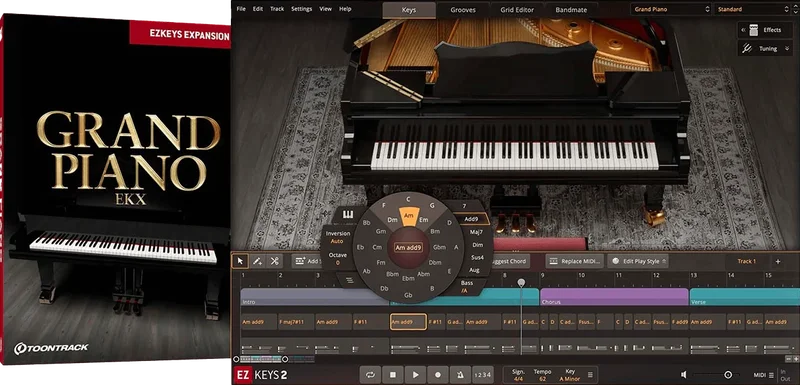Toggle the metronome
Screen dimensions: 800x385
click(460, 375)
